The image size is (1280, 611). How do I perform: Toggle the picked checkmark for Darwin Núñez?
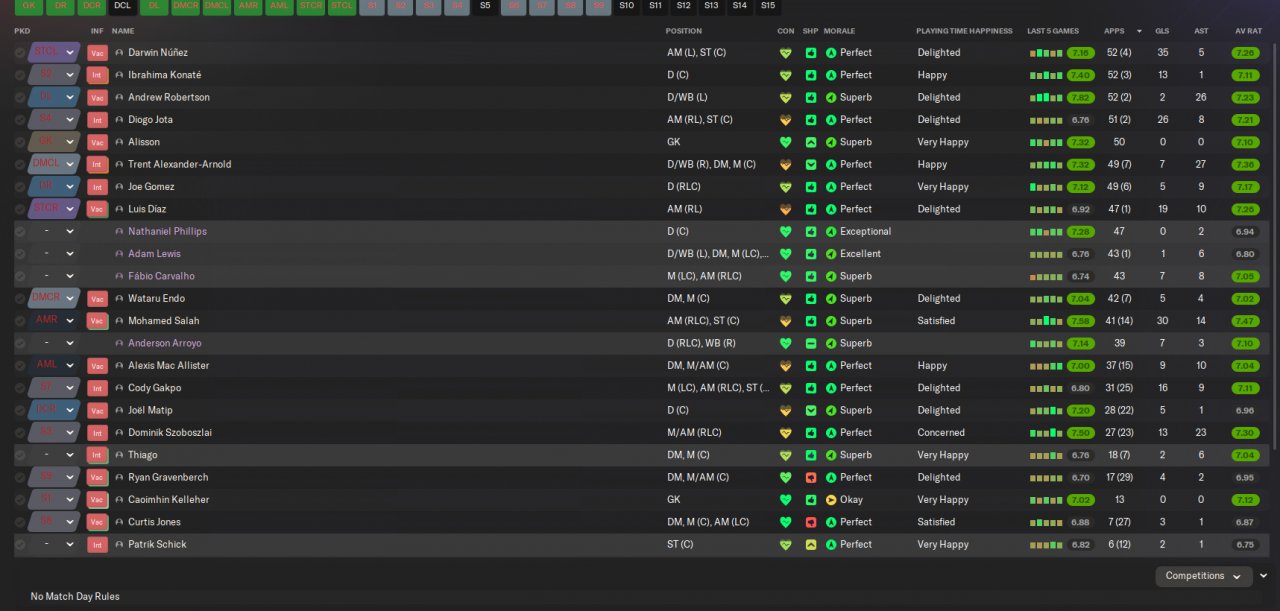click(x=20, y=53)
